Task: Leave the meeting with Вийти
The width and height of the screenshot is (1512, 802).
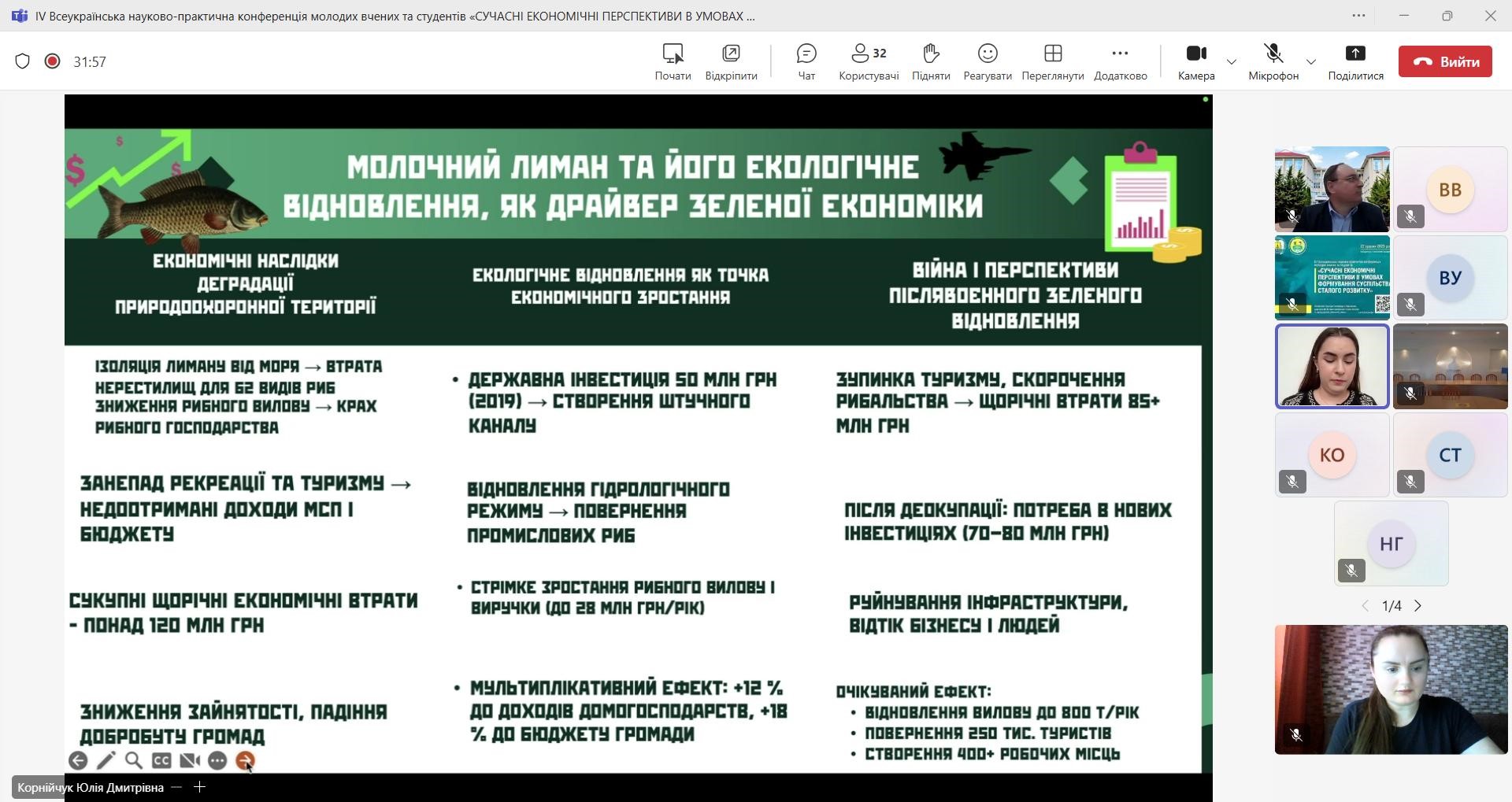Action: coord(1445,61)
